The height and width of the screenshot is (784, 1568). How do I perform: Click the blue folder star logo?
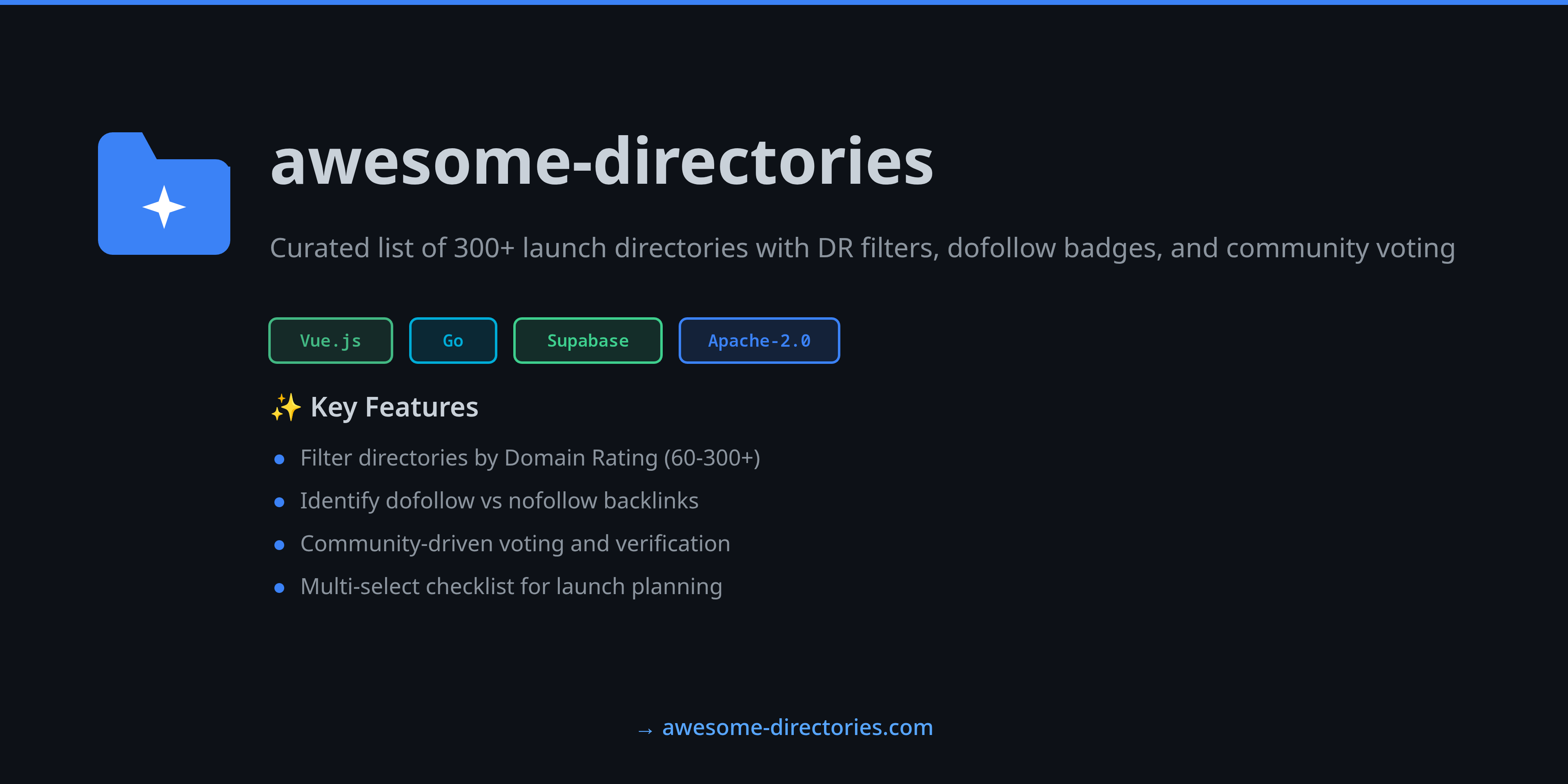tap(164, 194)
